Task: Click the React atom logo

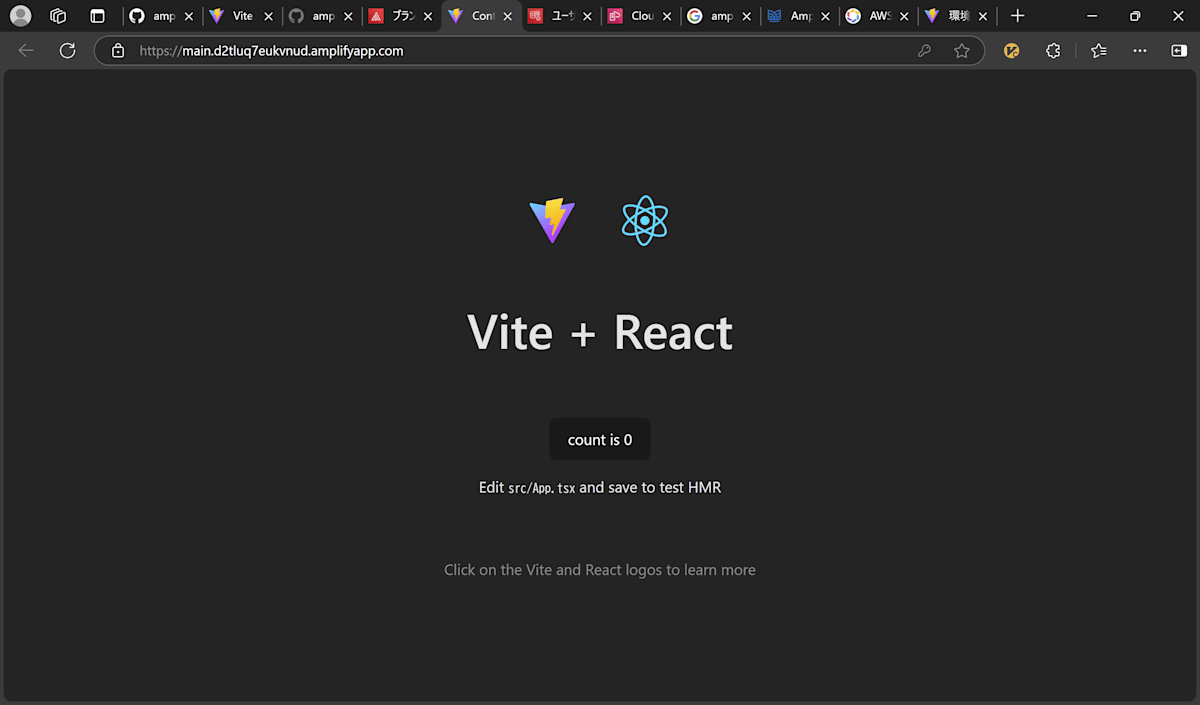Action: click(x=645, y=221)
